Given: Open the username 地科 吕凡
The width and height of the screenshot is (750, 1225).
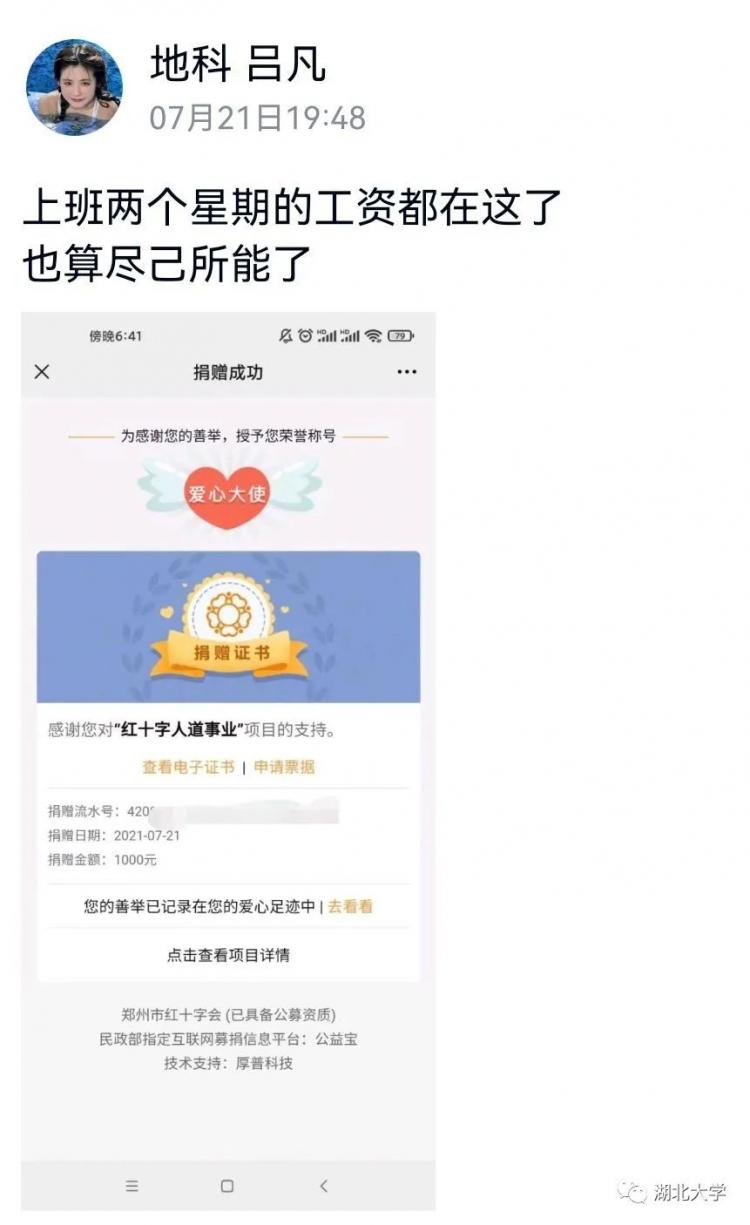Looking at the screenshot, I should pyautogui.click(x=238, y=64).
